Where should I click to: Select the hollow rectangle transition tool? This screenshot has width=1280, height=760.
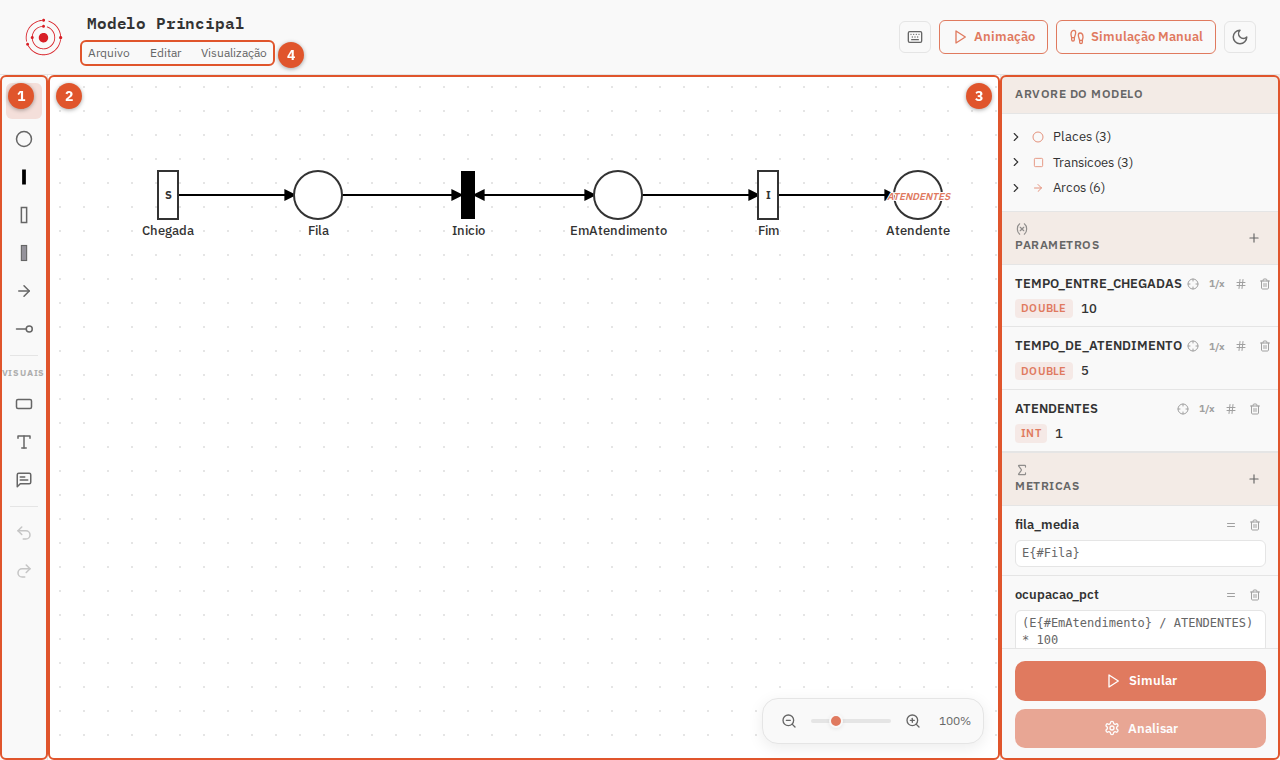click(x=24, y=215)
